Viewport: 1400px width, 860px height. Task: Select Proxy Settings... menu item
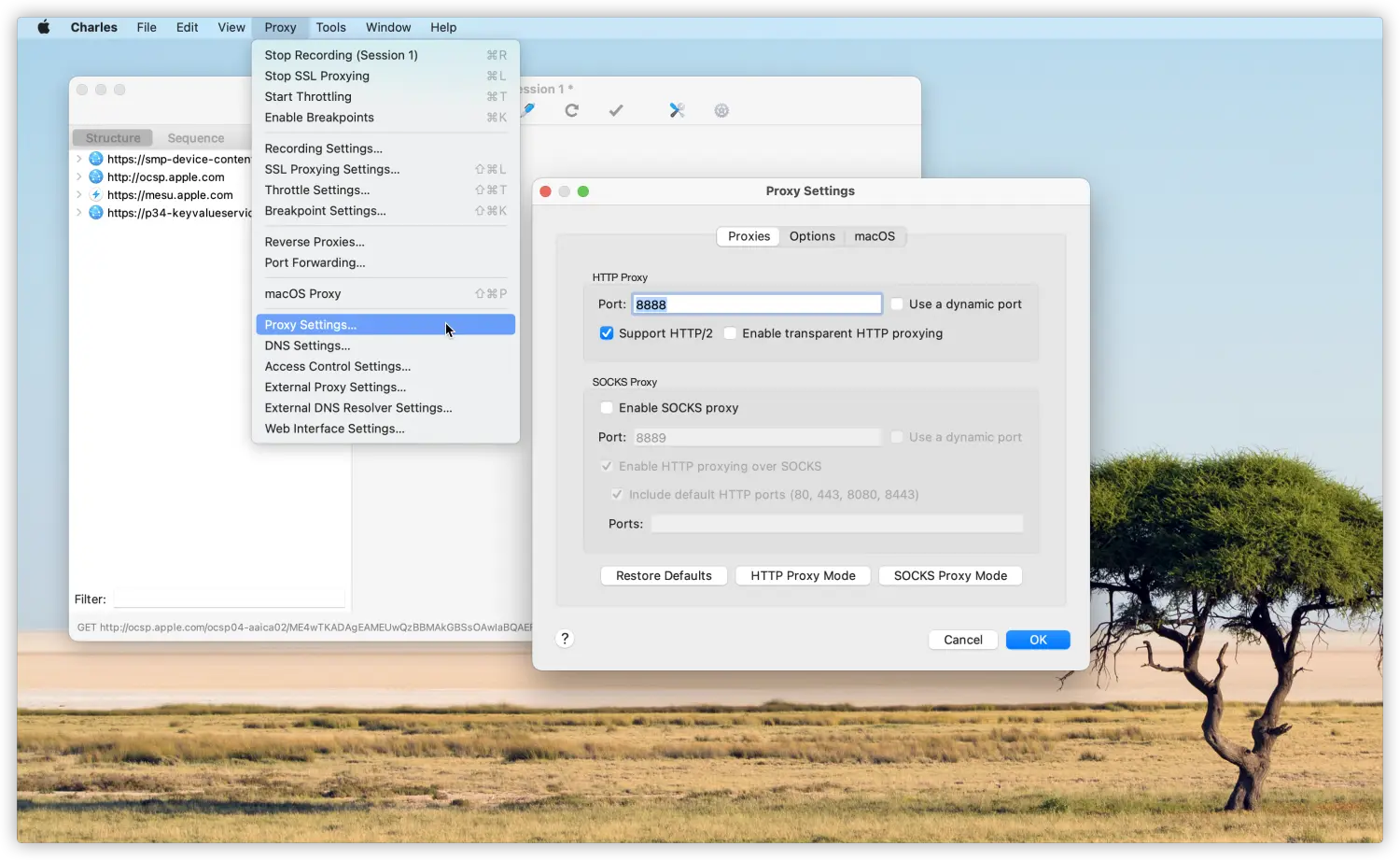[x=385, y=325]
